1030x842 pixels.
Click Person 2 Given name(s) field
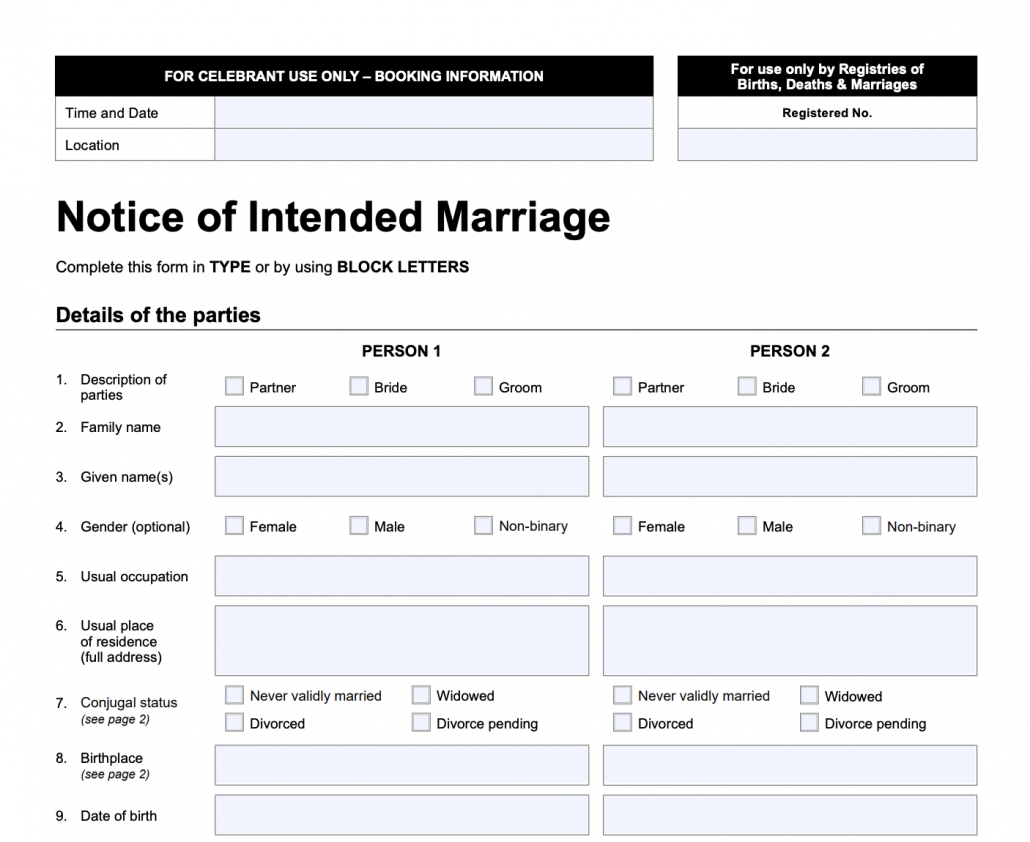[789, 477]
